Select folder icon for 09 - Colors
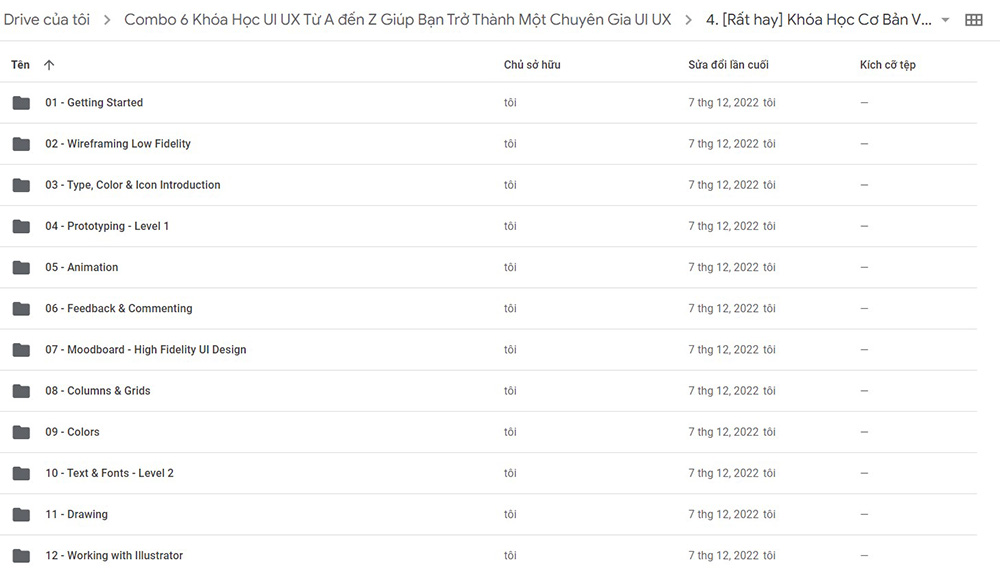1000x573 pixels. pos(21,432)
